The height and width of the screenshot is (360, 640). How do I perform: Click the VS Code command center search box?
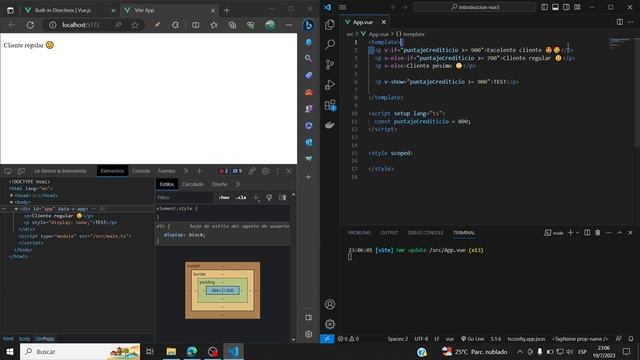click(474, 7)
